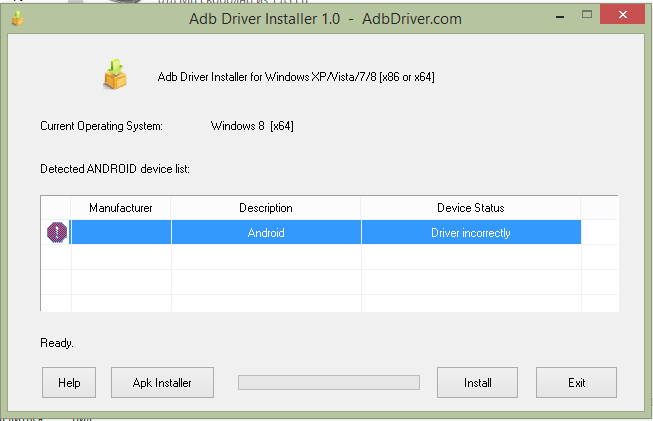Open the Help button
The height and width of the screenshot is (421, 653).
[69, 382]
